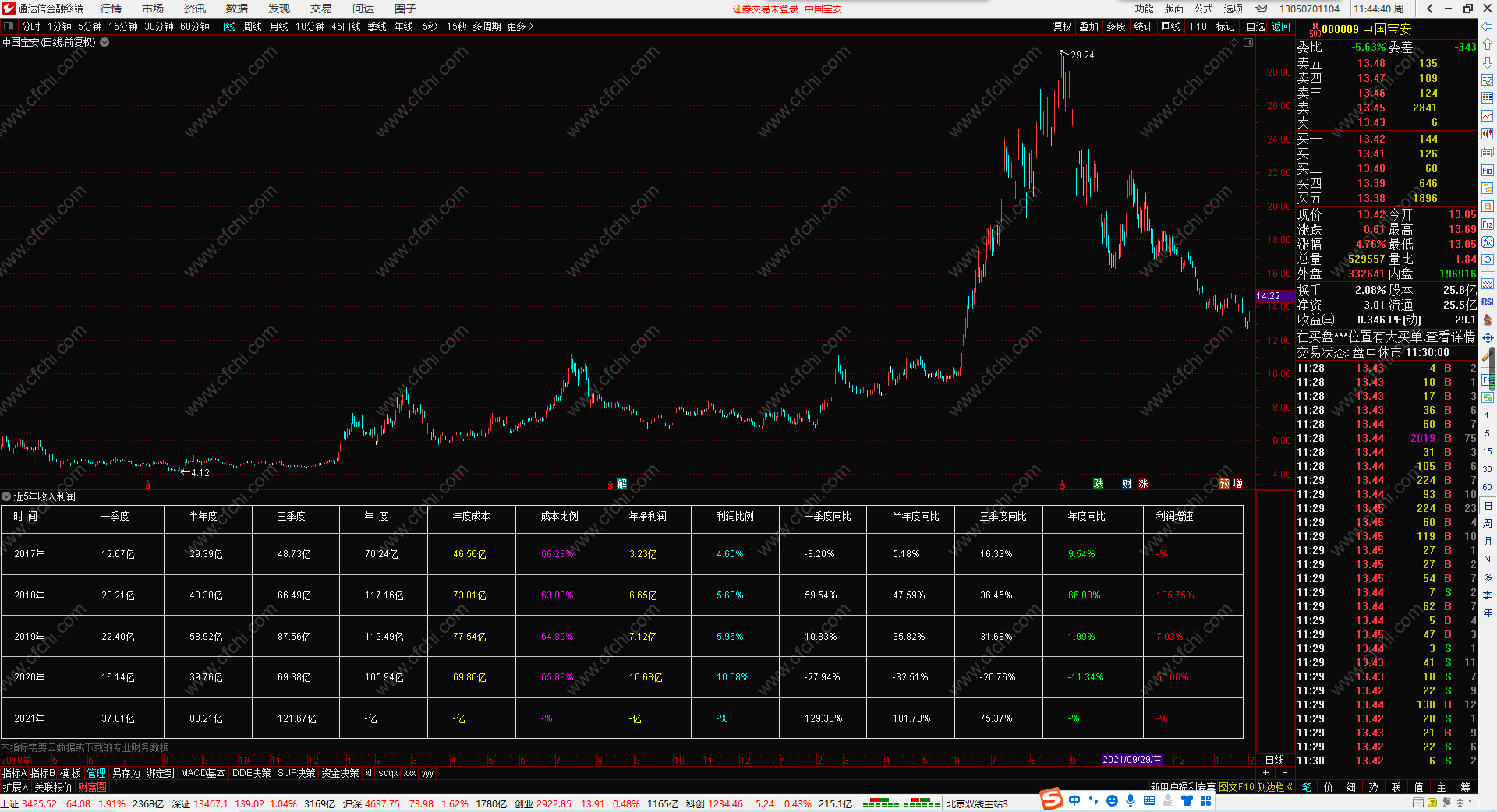Click the blue 财 marker under the chart
The width and height of the screenshot is (1497, 812).
(x=1127, y=484)
